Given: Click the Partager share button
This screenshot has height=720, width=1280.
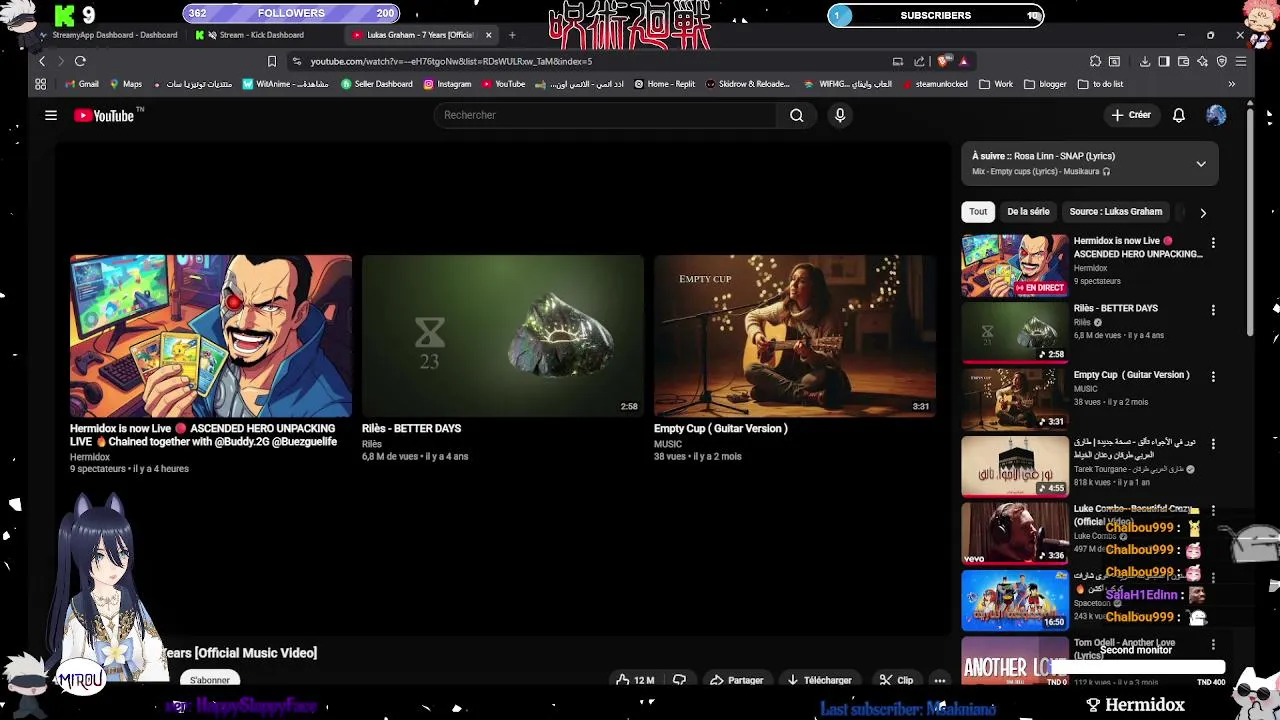Looking at the screenshot, I should point(736,680).
